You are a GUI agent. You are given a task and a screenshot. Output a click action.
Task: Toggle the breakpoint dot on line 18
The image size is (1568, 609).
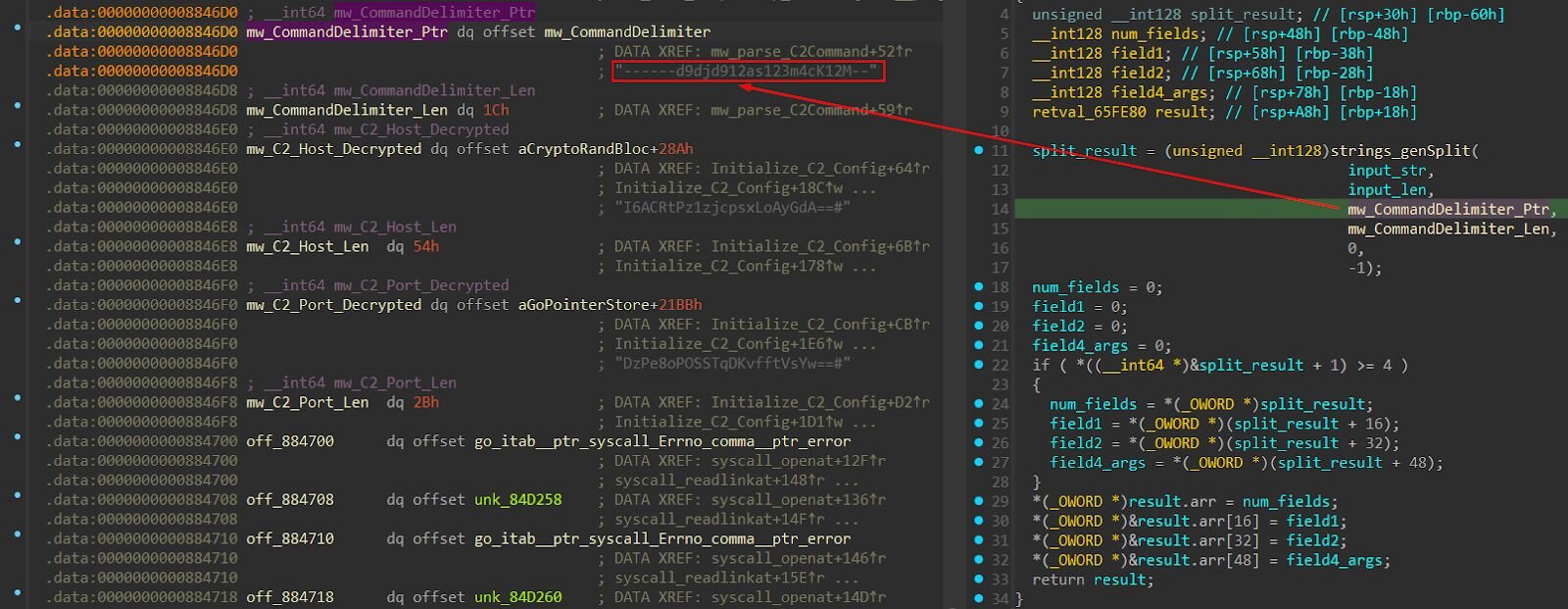coord(978,286)
